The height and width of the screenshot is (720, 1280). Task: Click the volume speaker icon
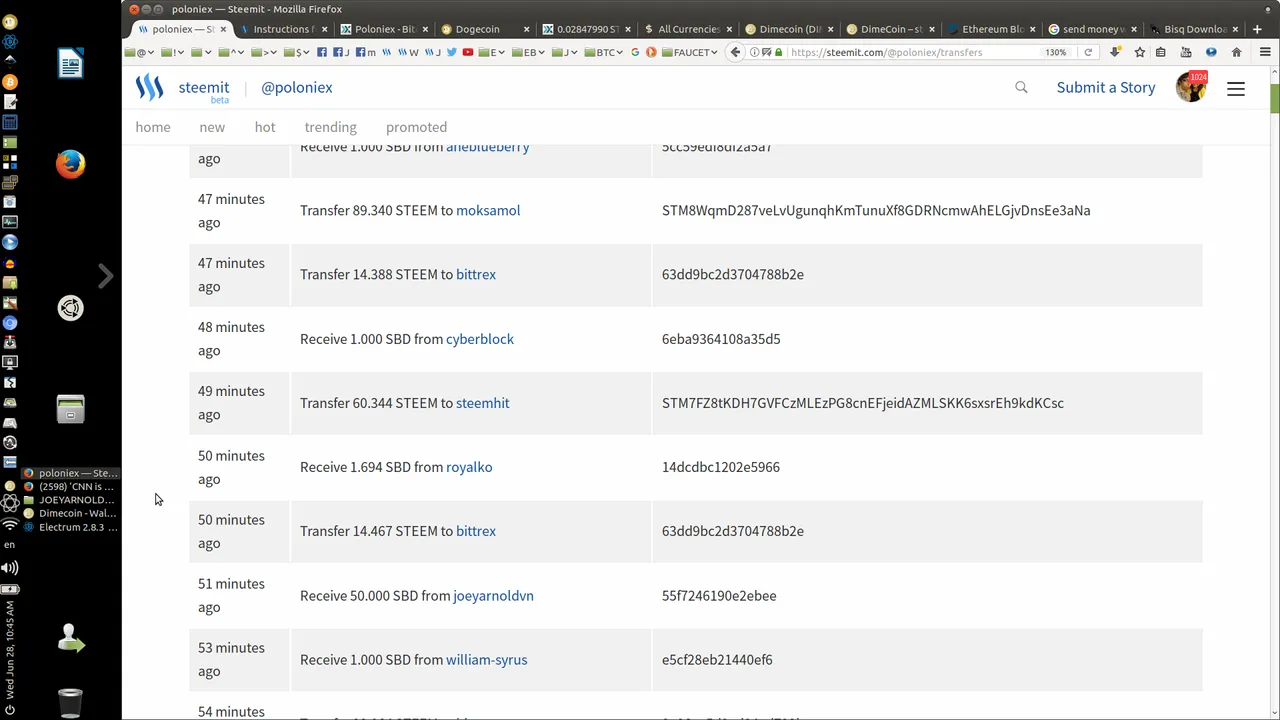[10, 568]
